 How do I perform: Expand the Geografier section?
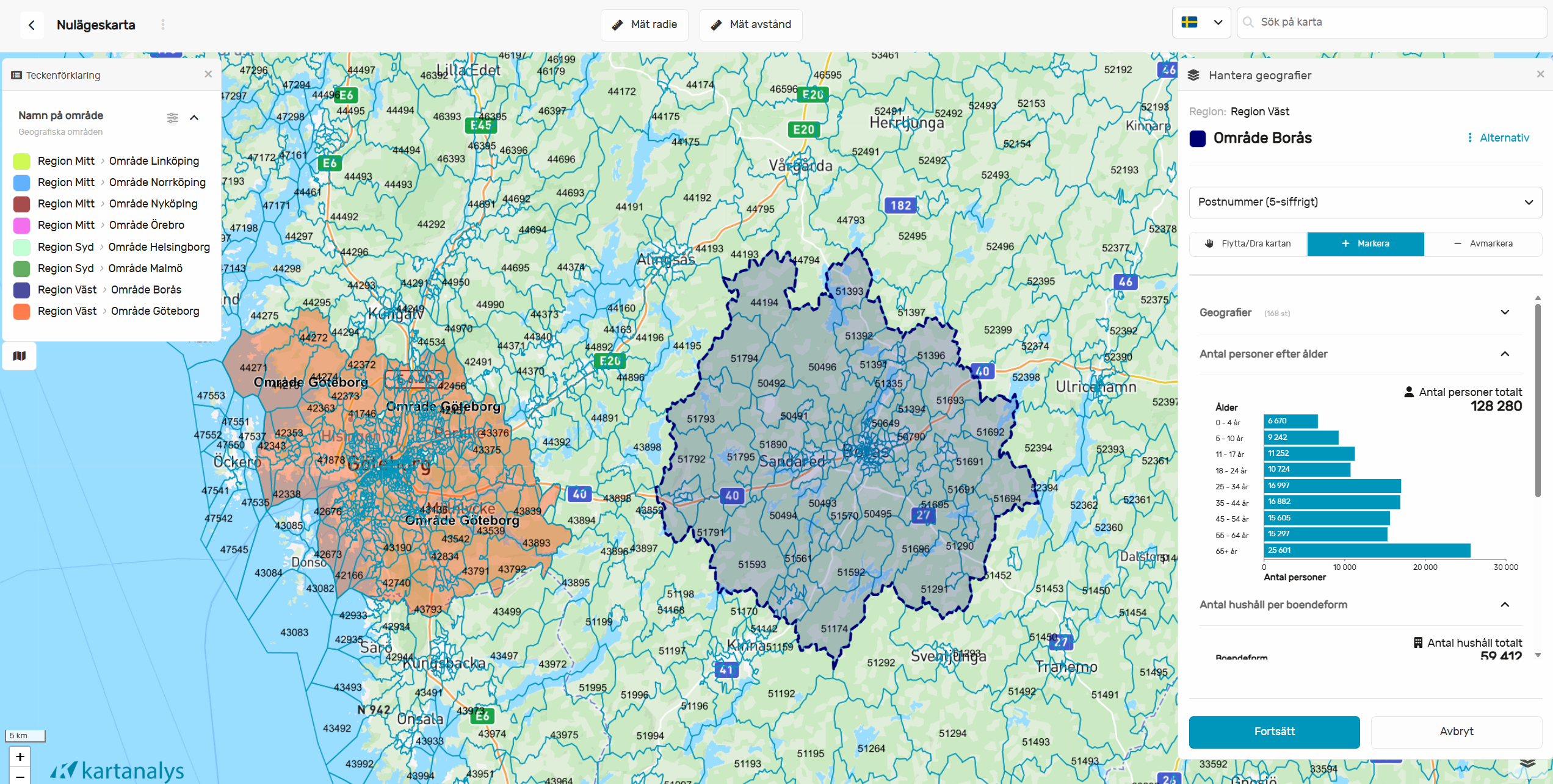(x=1505, y=312)
